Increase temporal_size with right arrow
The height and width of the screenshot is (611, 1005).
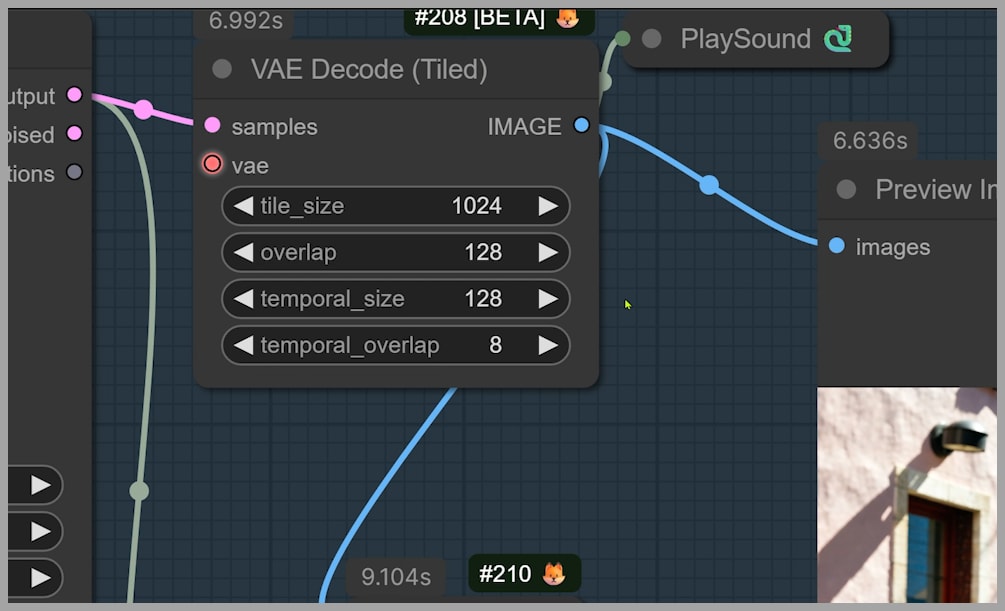coord(547,299)
